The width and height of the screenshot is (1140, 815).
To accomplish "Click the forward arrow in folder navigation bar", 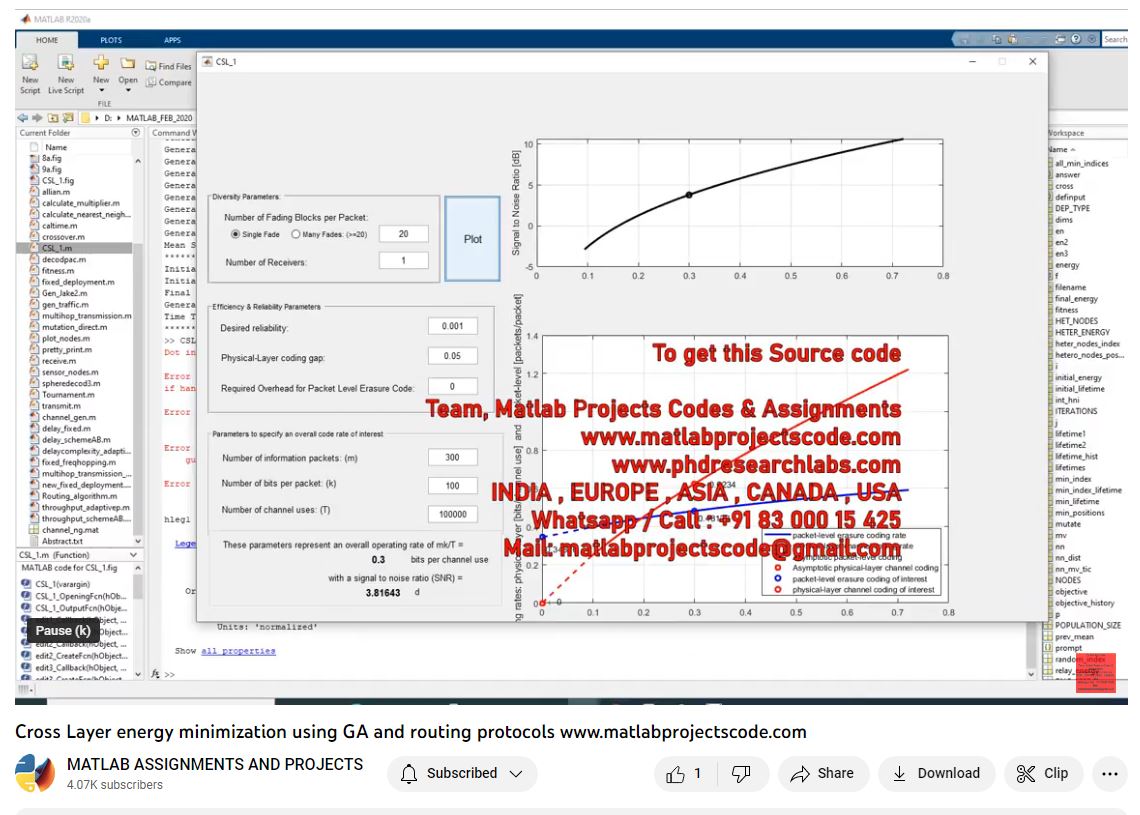I will point(36,118).
